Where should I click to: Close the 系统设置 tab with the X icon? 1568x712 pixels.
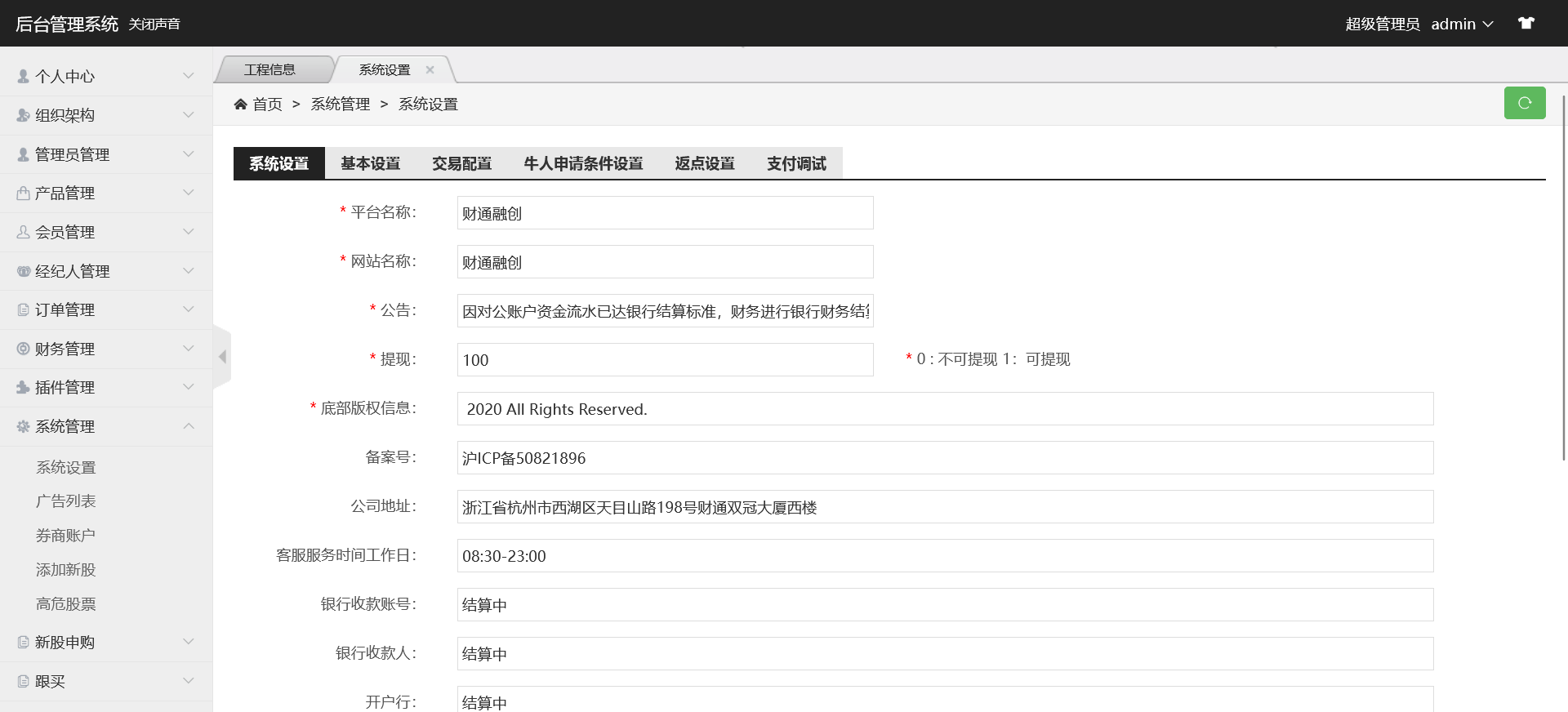coord(430,70)
